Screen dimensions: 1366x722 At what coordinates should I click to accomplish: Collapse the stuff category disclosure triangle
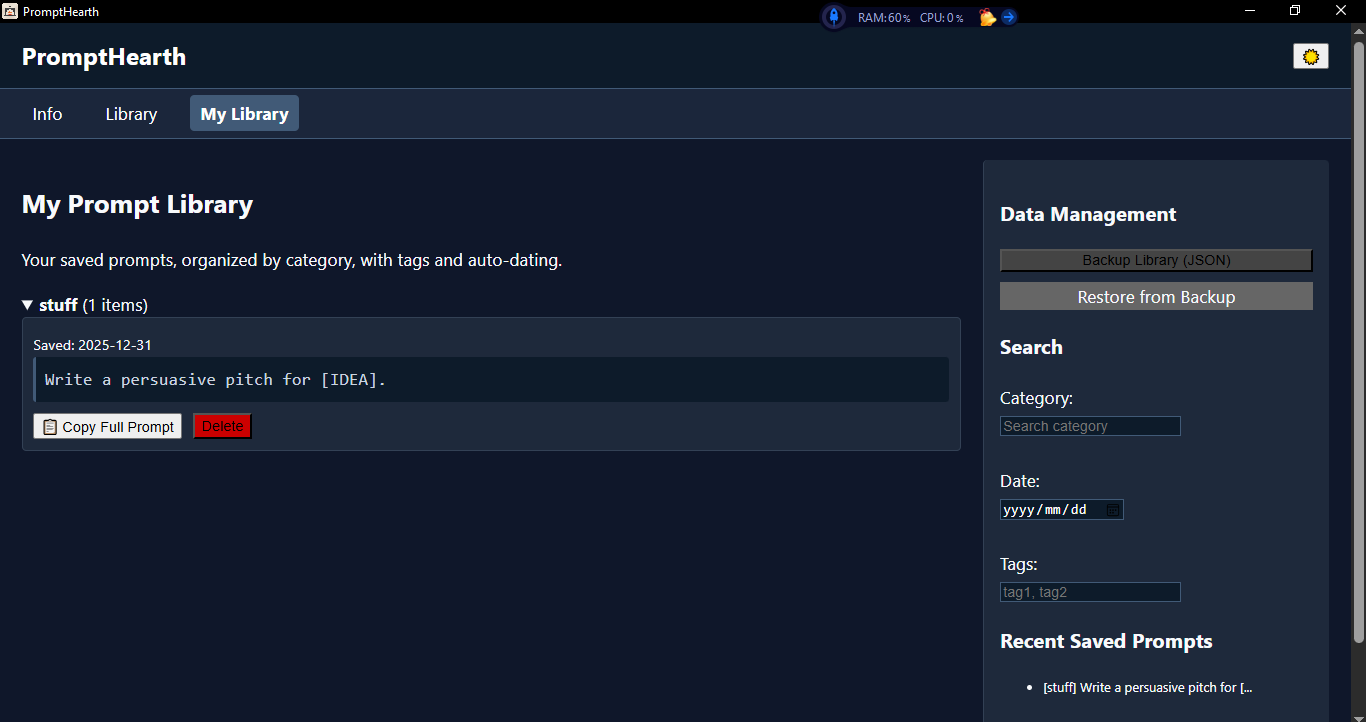point(28,305)
